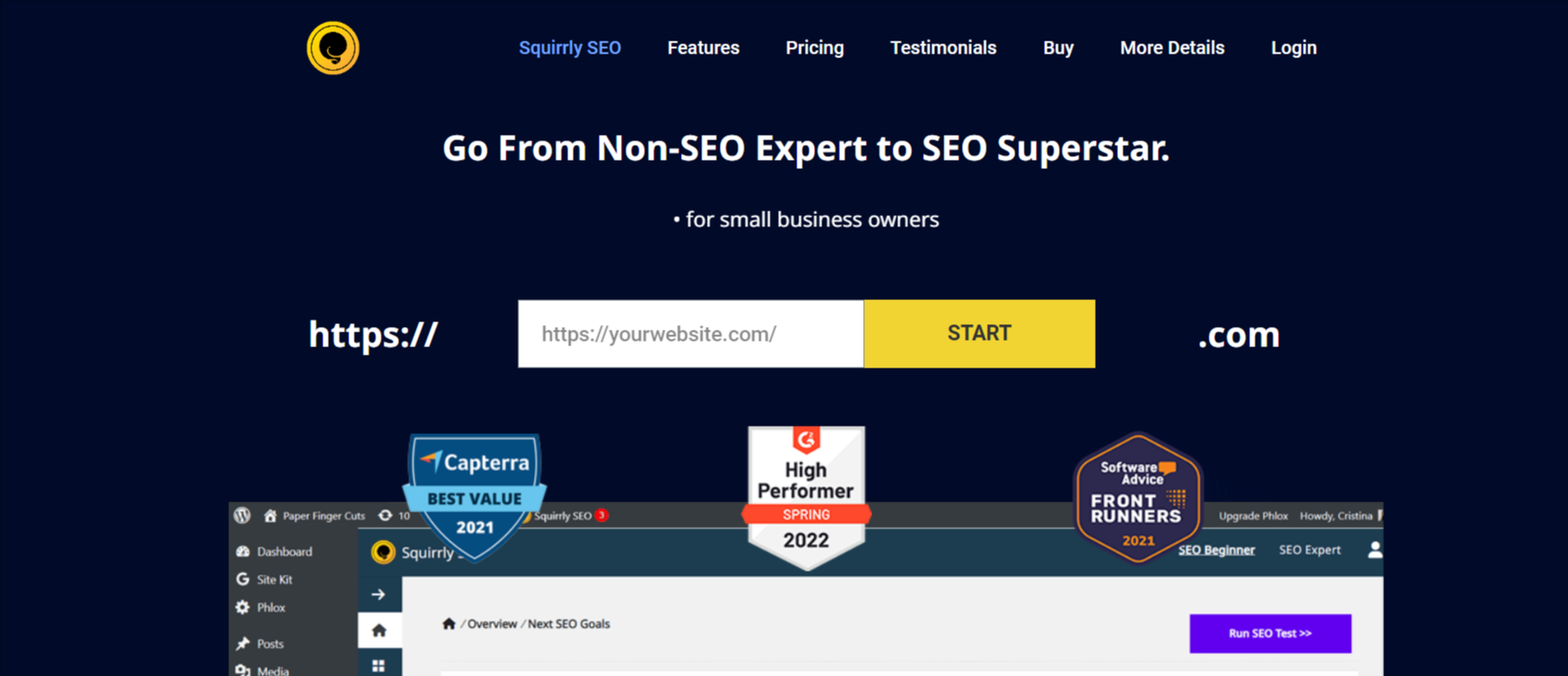1568x676 pixels.
Task: Open the Squirrly SEO nav link
Action: click(569, 48)
